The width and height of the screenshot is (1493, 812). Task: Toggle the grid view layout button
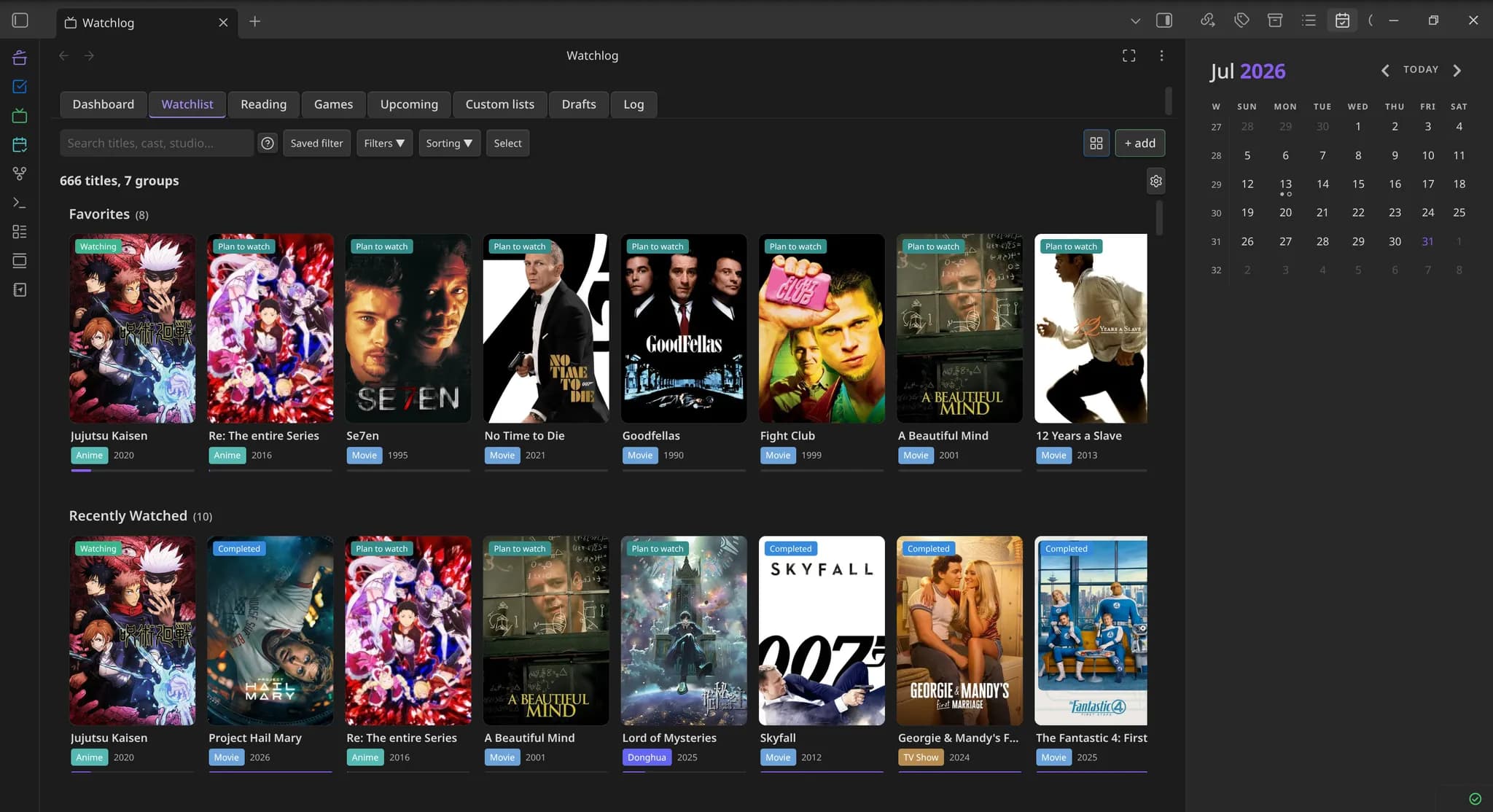[x=1096, y=144]
